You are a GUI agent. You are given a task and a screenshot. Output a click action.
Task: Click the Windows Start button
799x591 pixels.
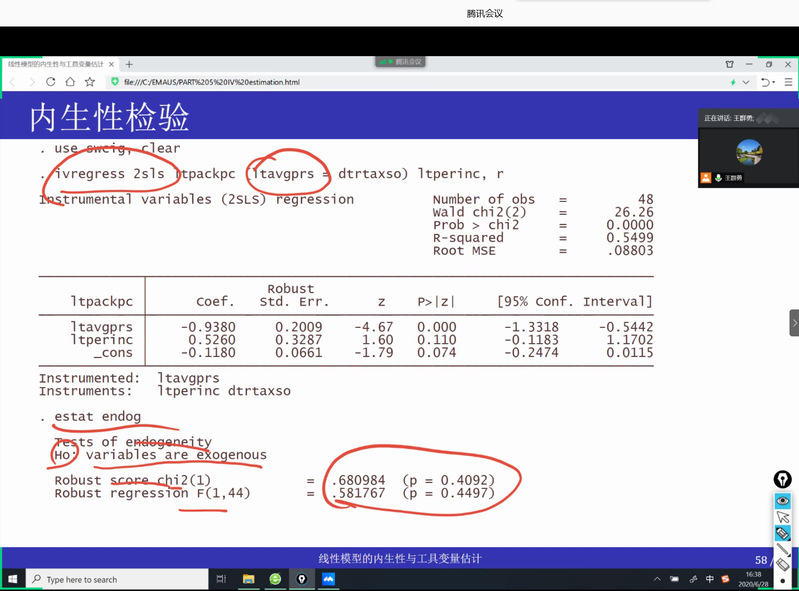click(11, 579)
